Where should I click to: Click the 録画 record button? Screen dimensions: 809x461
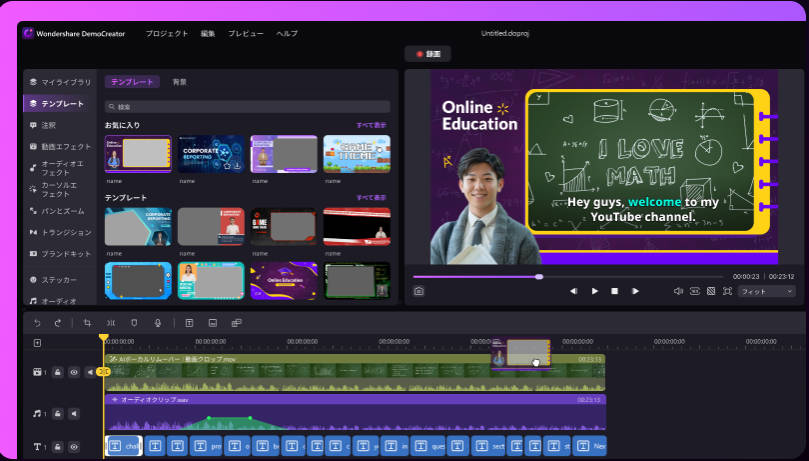click(428, 54)
